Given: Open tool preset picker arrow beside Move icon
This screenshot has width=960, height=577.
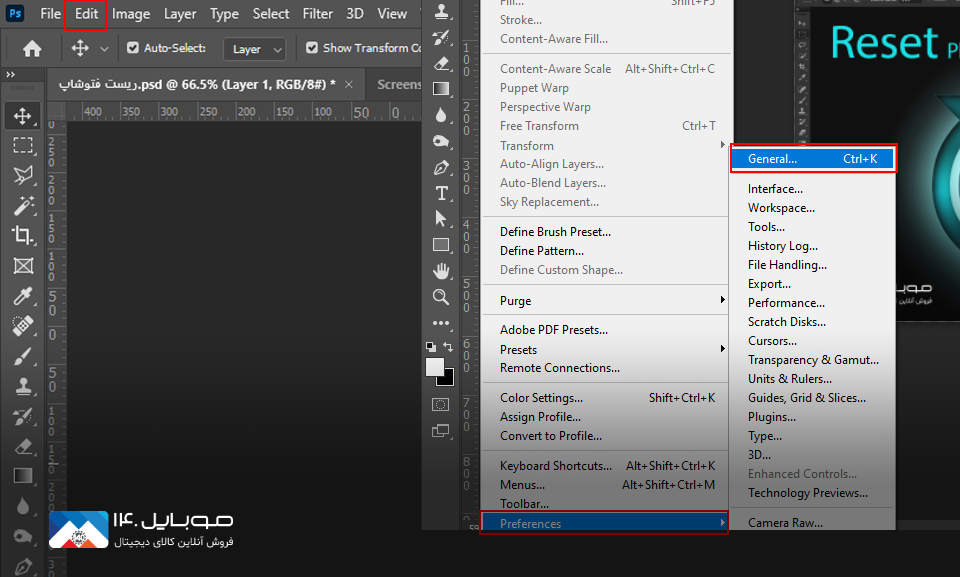Looking at the screenshot, I should click(104, 48).
